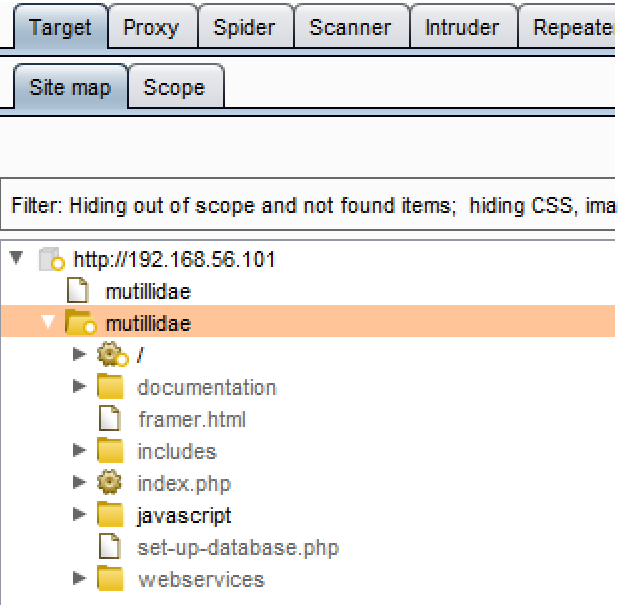The width and height of the screenshot is (618, 608).
Task: Click the set-up-database.php file icon
Action: click(x=110, y=548)
